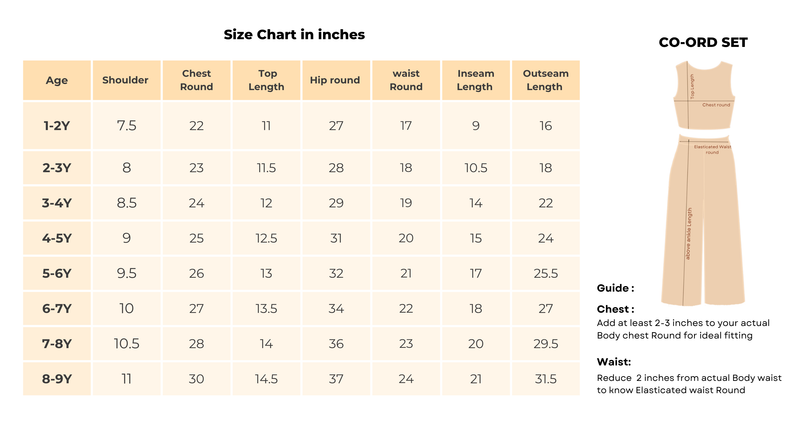The image size is (800, 423).
Task: Select the Hip round column header
Action: [335, 80]
